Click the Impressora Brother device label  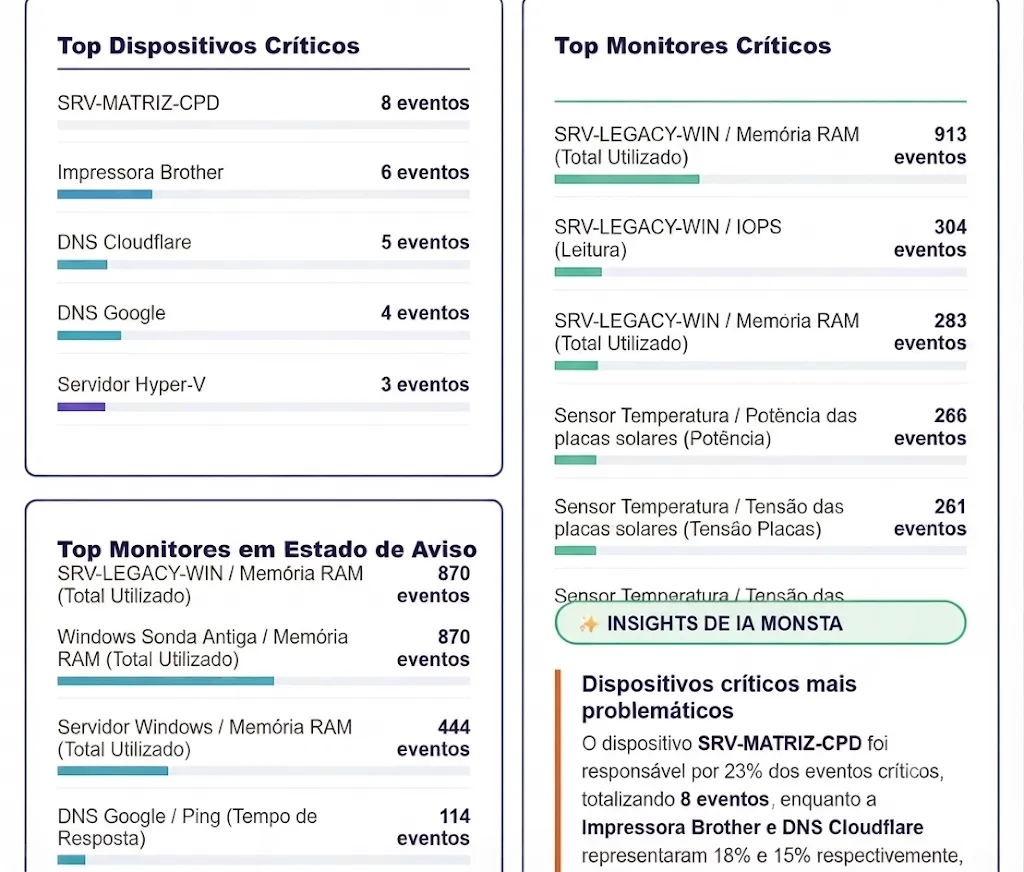pyautogui.click(x=140, y=172)
